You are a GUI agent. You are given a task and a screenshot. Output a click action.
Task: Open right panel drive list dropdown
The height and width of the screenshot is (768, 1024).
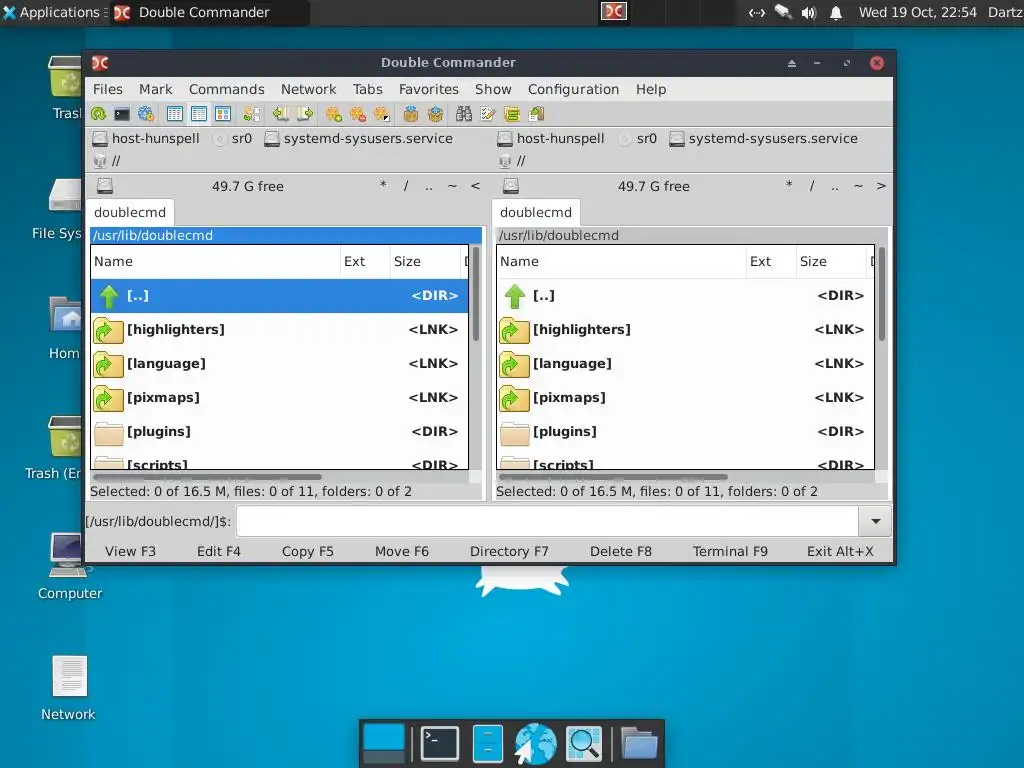511,186
